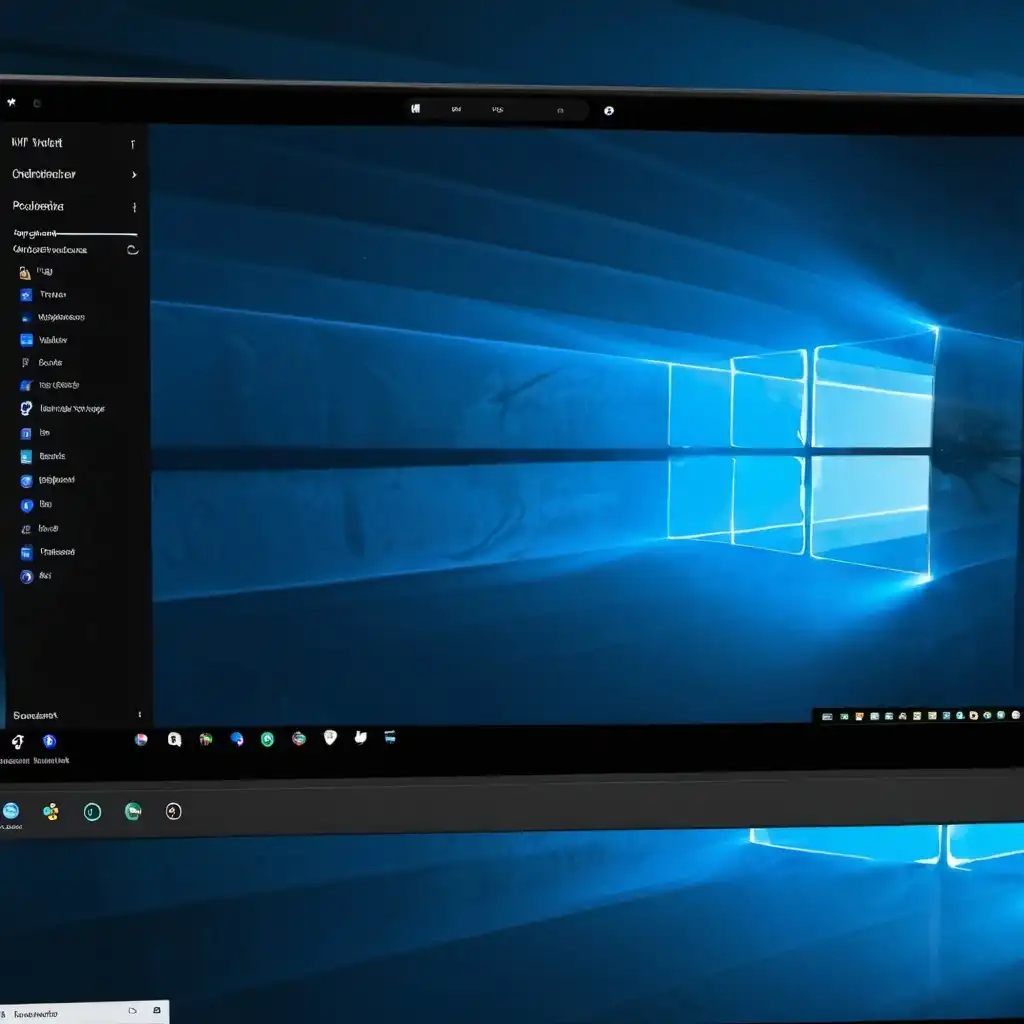Launch the yellow and teal clover dock icon
The height and width of the screenshot is (1024, 1024).
point(51,812)
